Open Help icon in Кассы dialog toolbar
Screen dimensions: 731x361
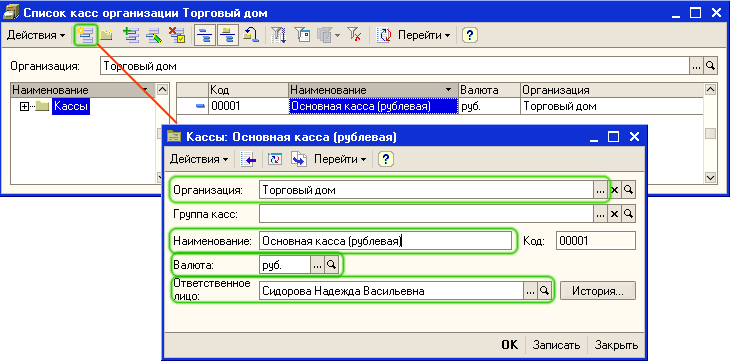tap(386, 159)
